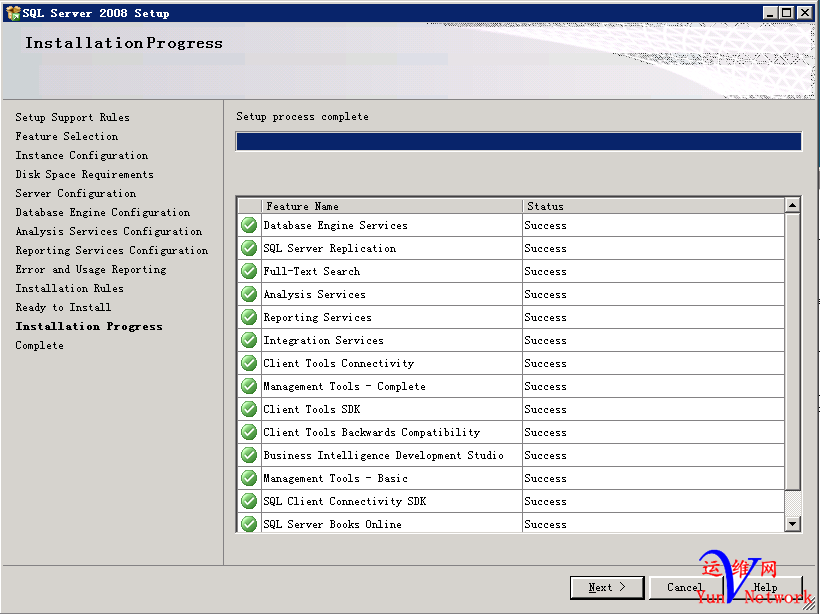Select the Analysis Services feature name
Image resolution: width=820 pixels, height=614 pixels.
(x=315, y=294)
